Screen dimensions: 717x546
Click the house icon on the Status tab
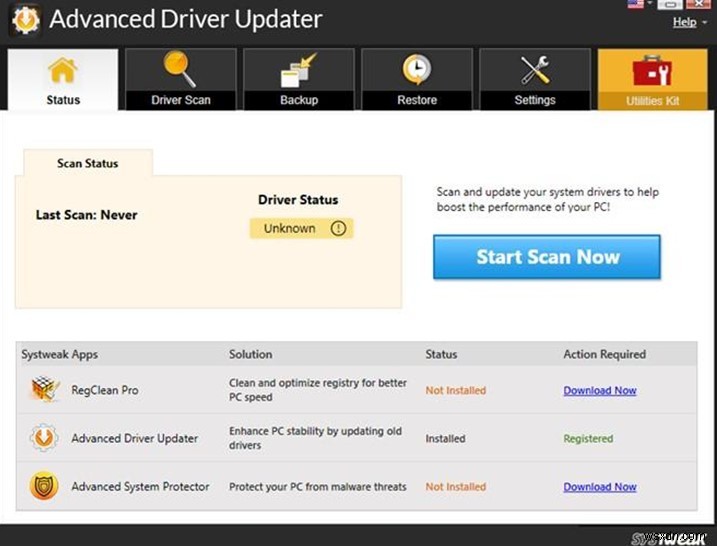[63, 70]
